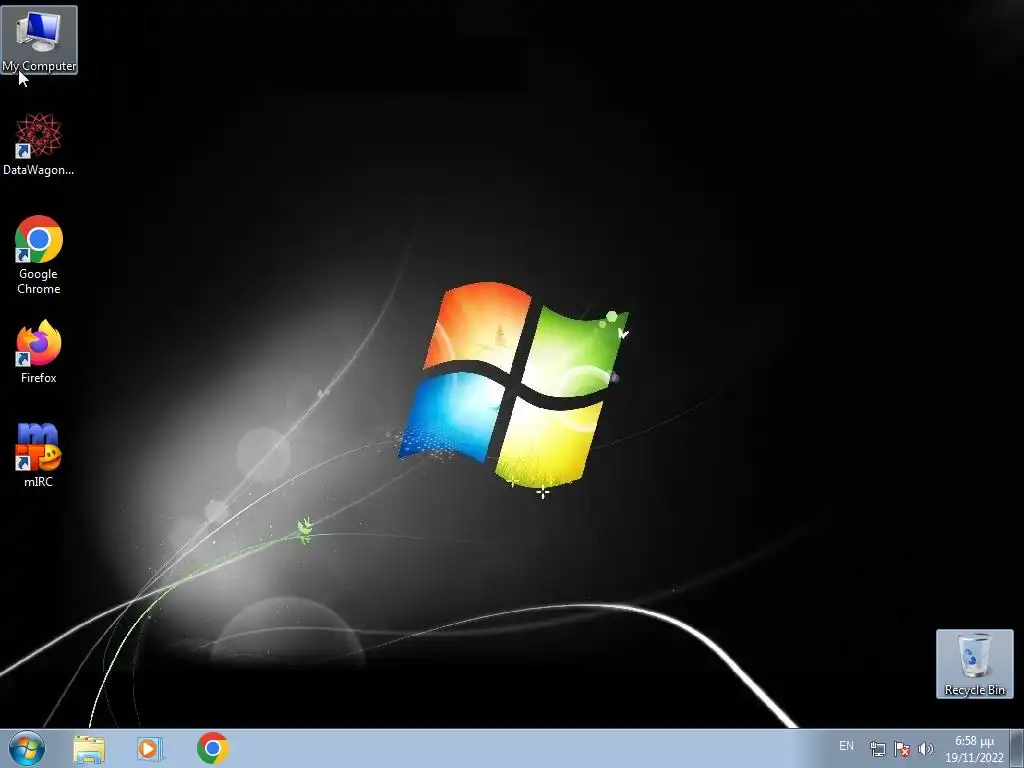Open the Action Center flag icon
1024x768 pixels.
point(902,749)
